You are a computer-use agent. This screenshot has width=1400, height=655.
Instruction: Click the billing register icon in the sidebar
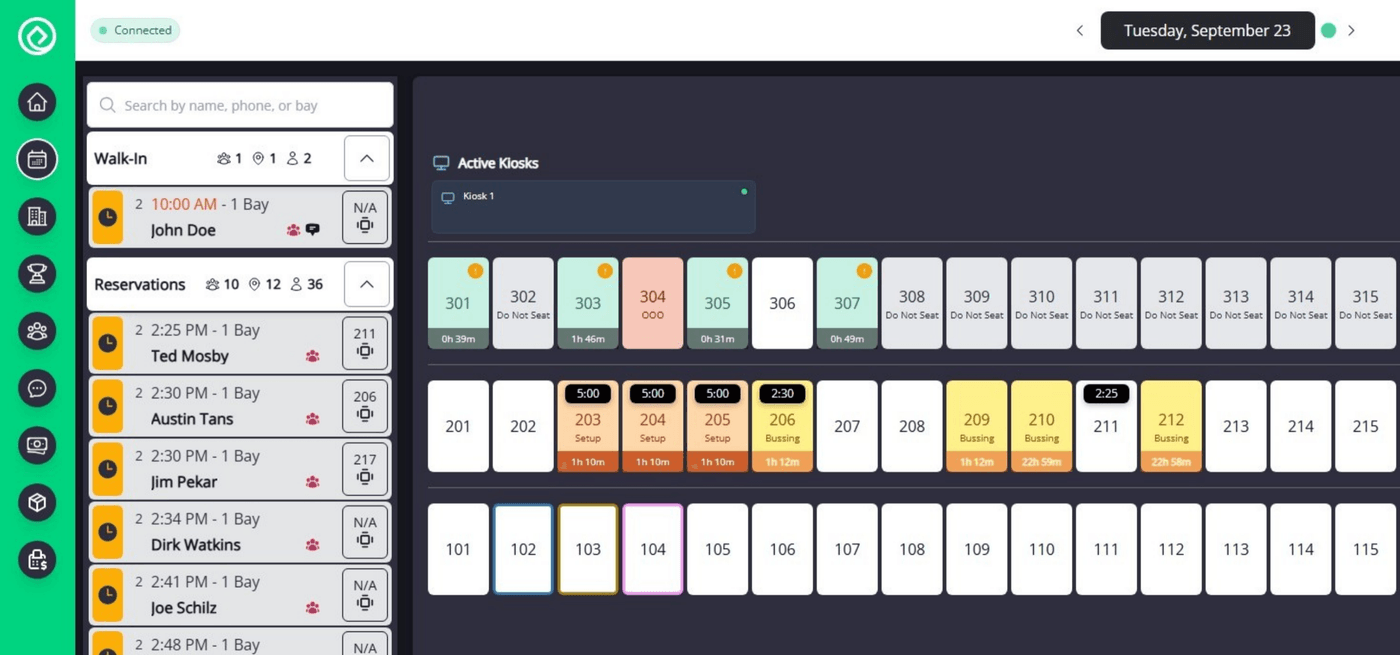pos(37,560)
